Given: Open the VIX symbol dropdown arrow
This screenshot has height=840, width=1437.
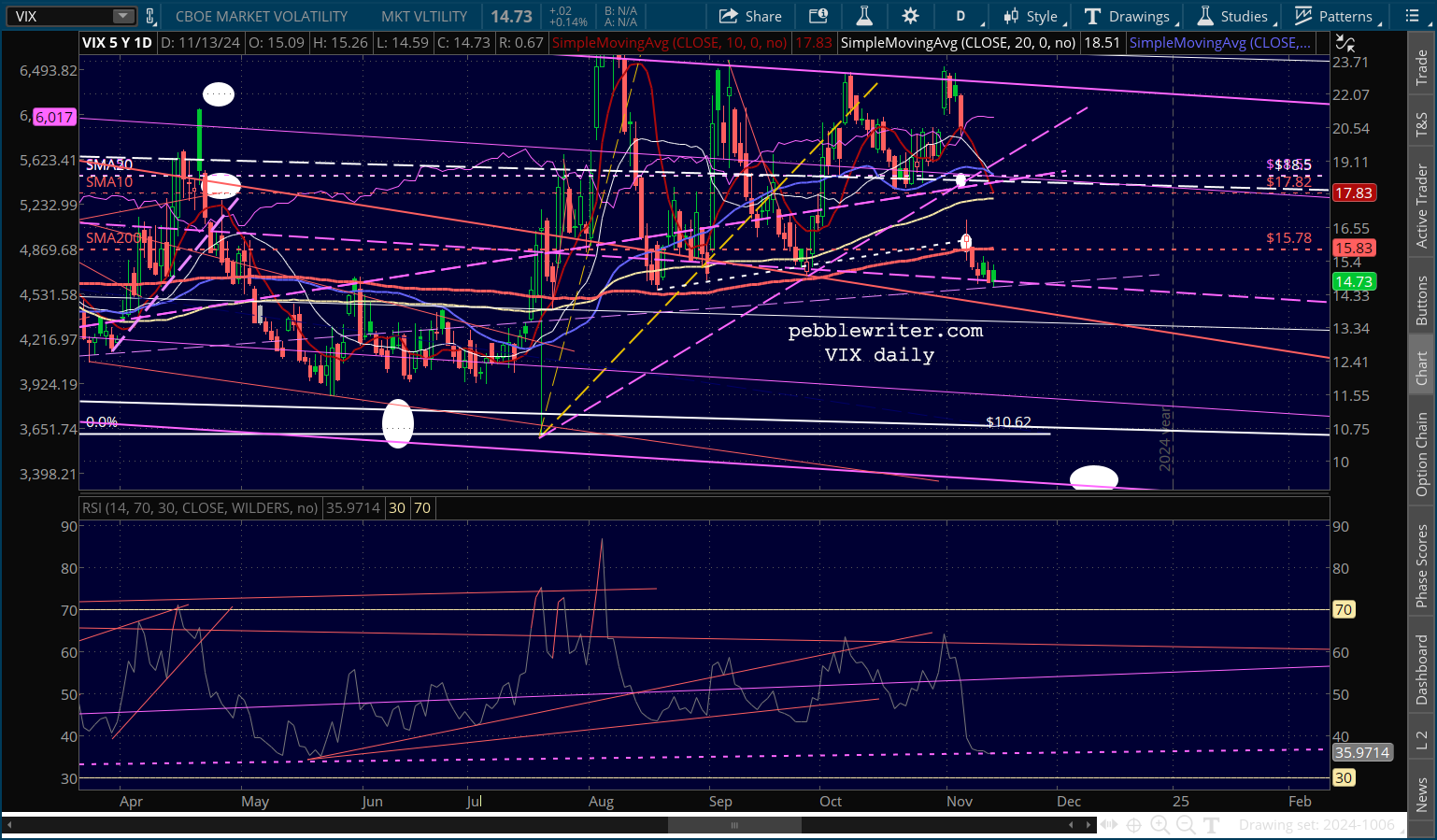Looking at the screenshot, I should [123, 16].
